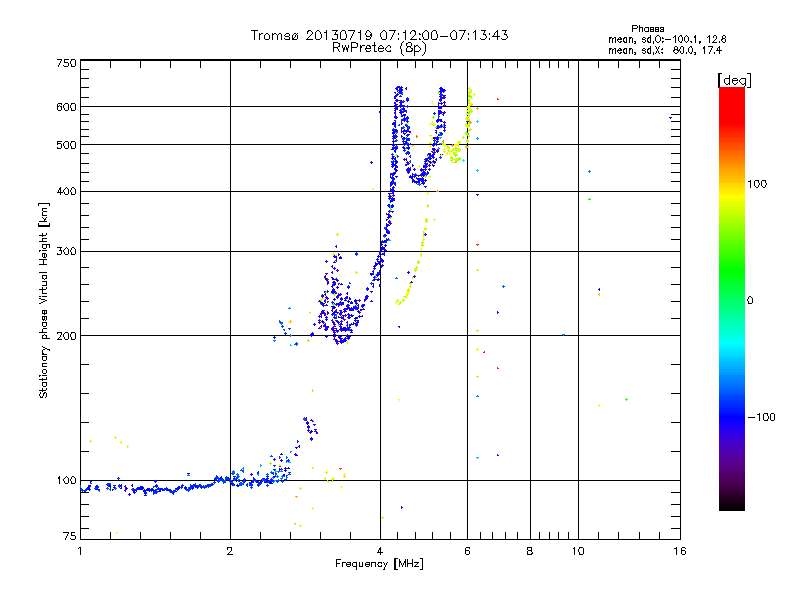Click y-axis tick label '75'
The image size is (800, 600).
click(70, 536)
